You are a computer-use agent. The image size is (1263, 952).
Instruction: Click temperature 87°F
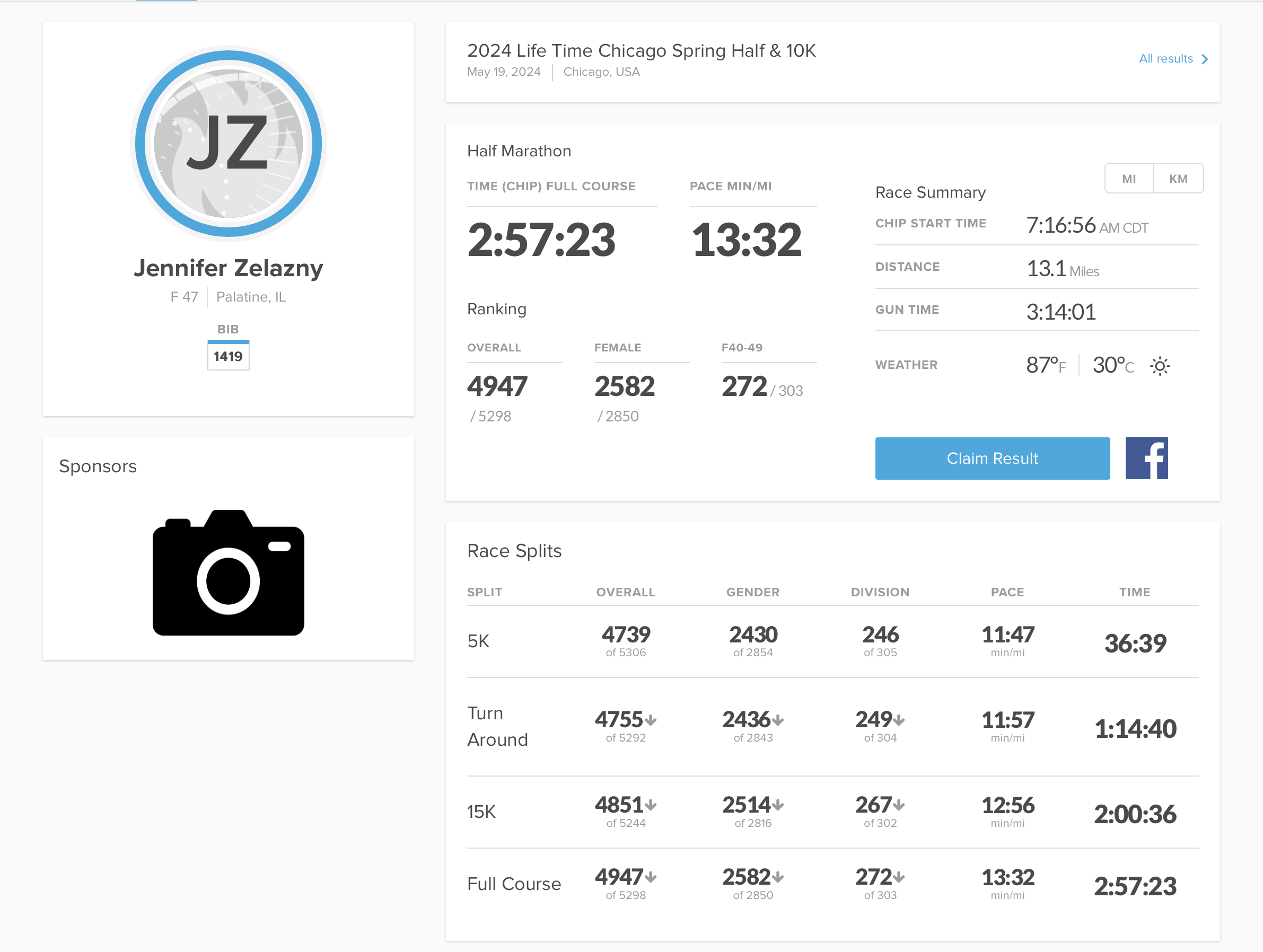coord(1046,365)
